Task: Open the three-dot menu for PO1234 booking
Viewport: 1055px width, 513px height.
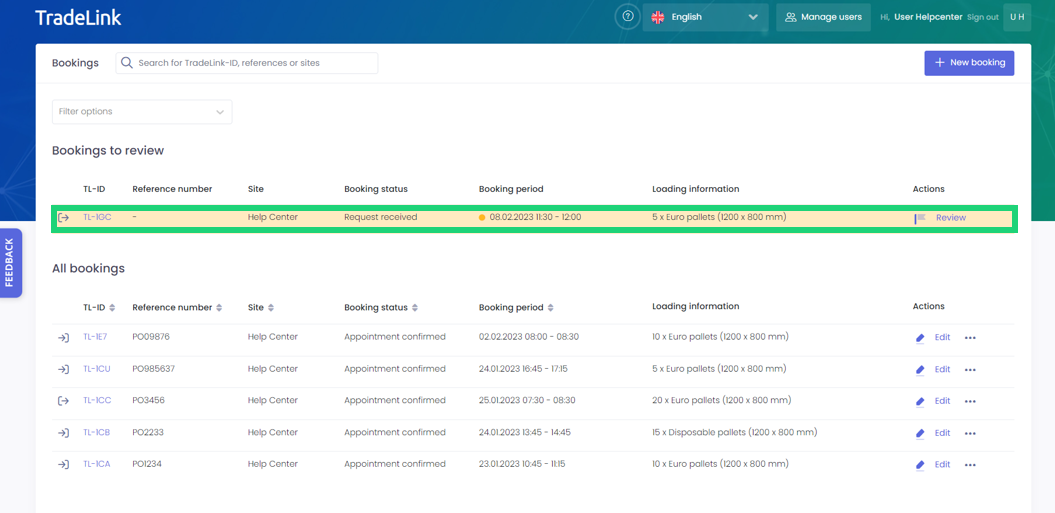Action: pos(970,465)
